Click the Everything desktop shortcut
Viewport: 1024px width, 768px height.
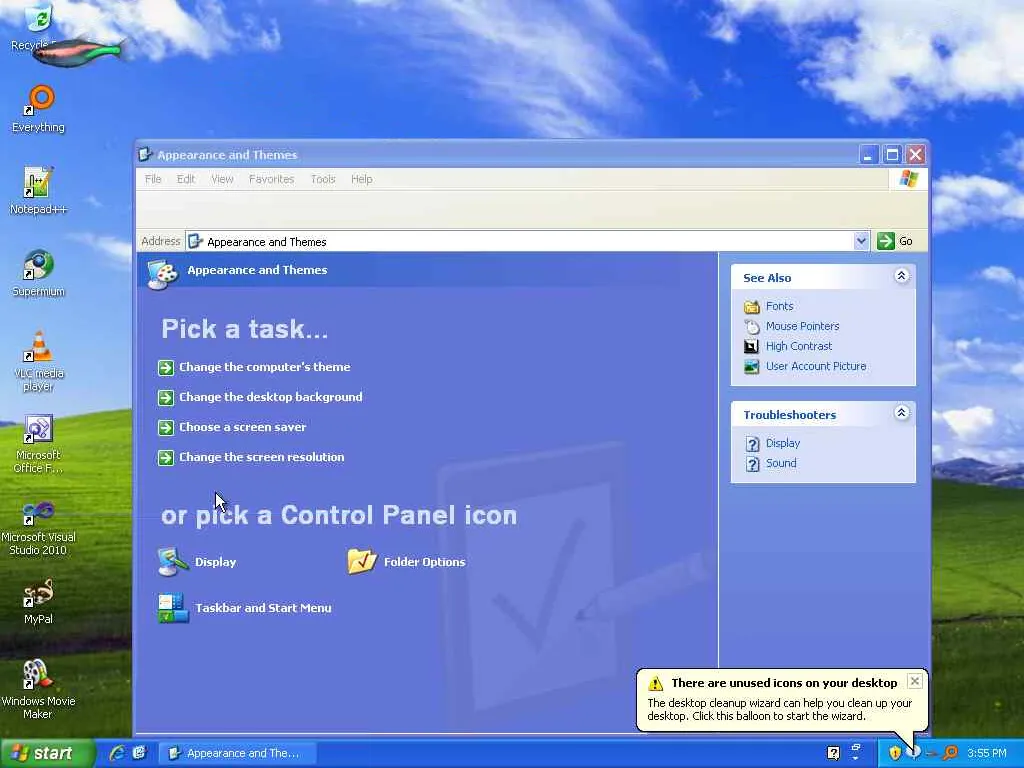39,109
